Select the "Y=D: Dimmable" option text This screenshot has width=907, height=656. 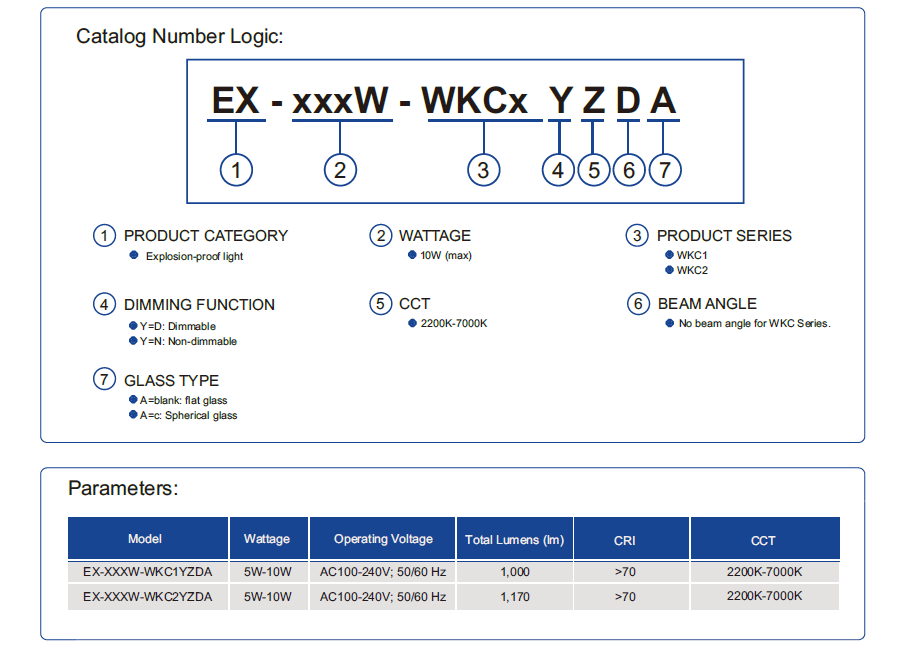[178, 326]
